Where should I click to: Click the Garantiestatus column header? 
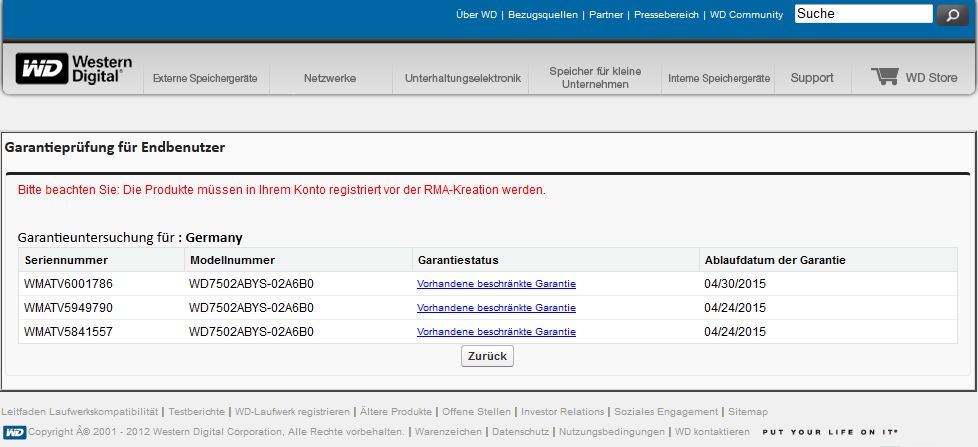tap(458, 260)
